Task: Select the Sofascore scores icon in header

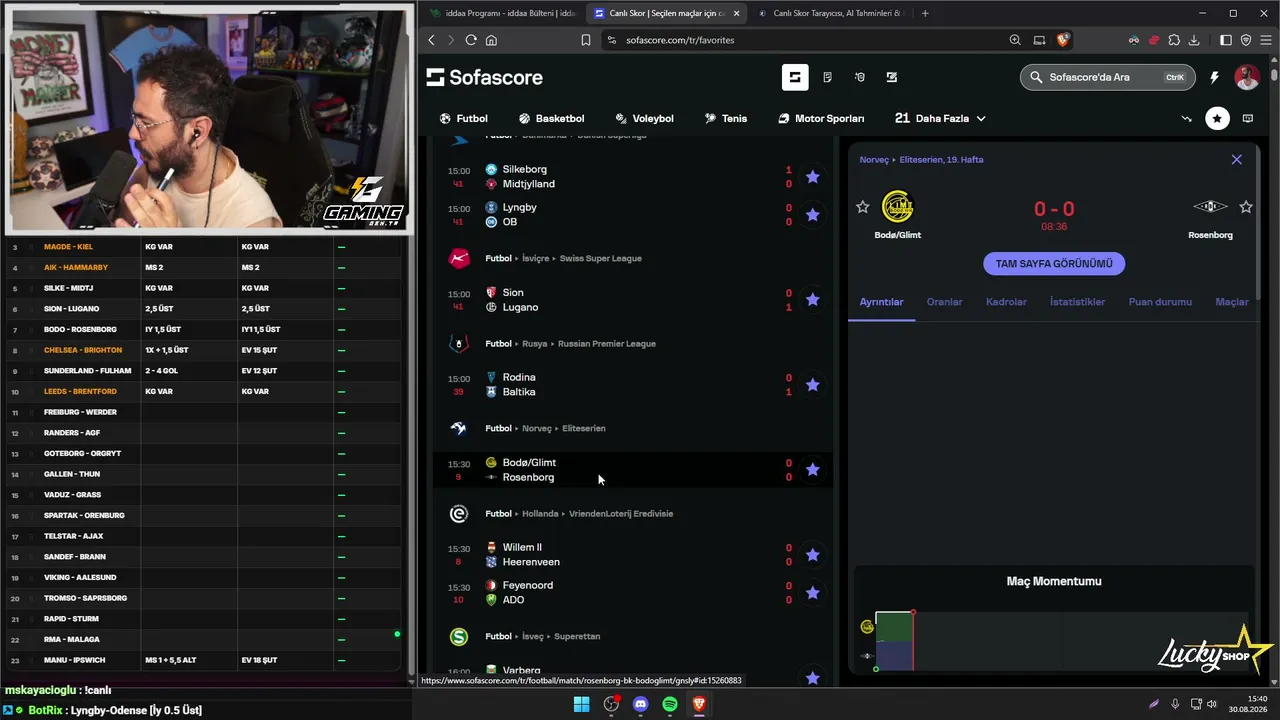Action: click(x=795, y=77)
